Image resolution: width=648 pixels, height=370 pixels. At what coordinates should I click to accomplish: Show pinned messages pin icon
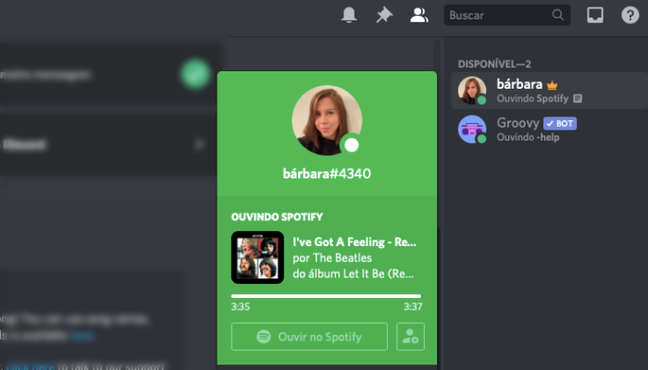[x=384, y=15]
